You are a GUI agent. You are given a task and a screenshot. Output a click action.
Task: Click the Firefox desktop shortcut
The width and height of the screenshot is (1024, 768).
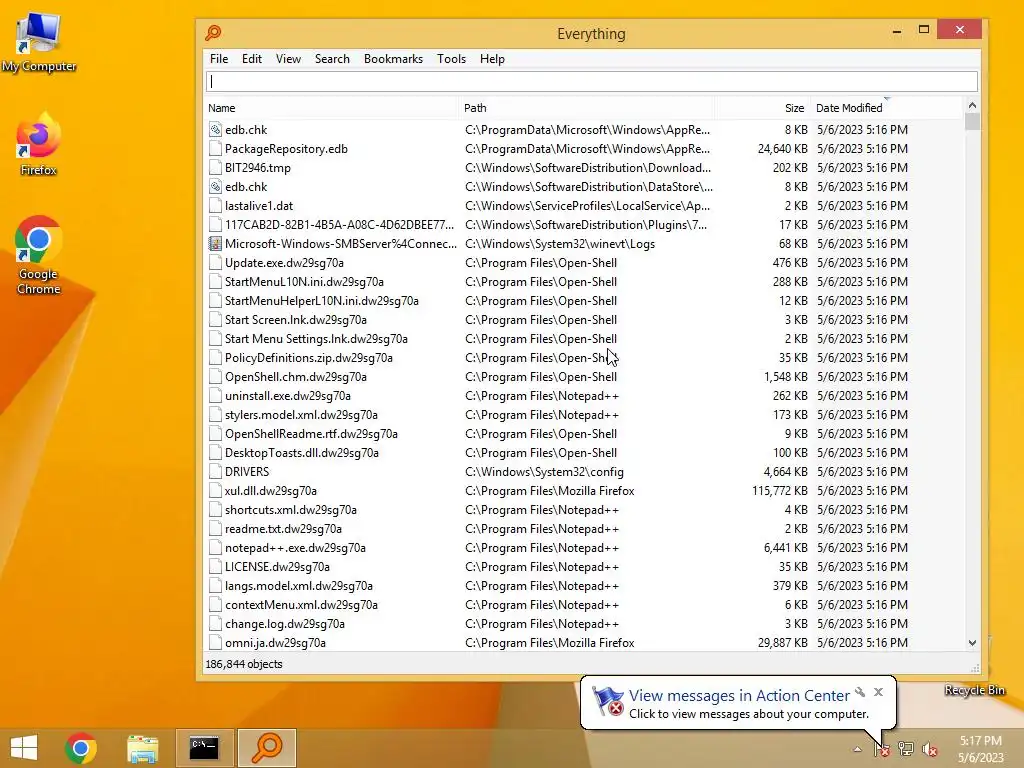point(39,145)
